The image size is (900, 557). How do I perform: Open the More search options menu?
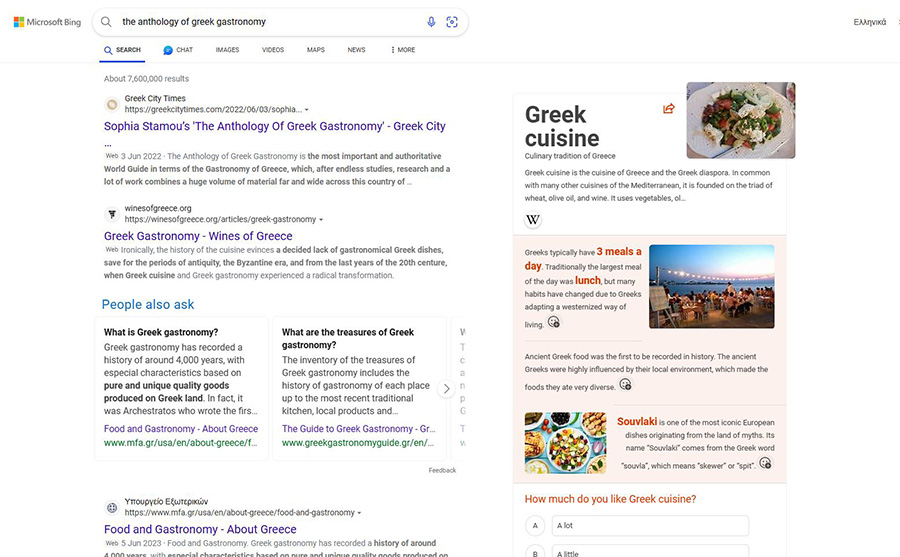tap(402, 50)
